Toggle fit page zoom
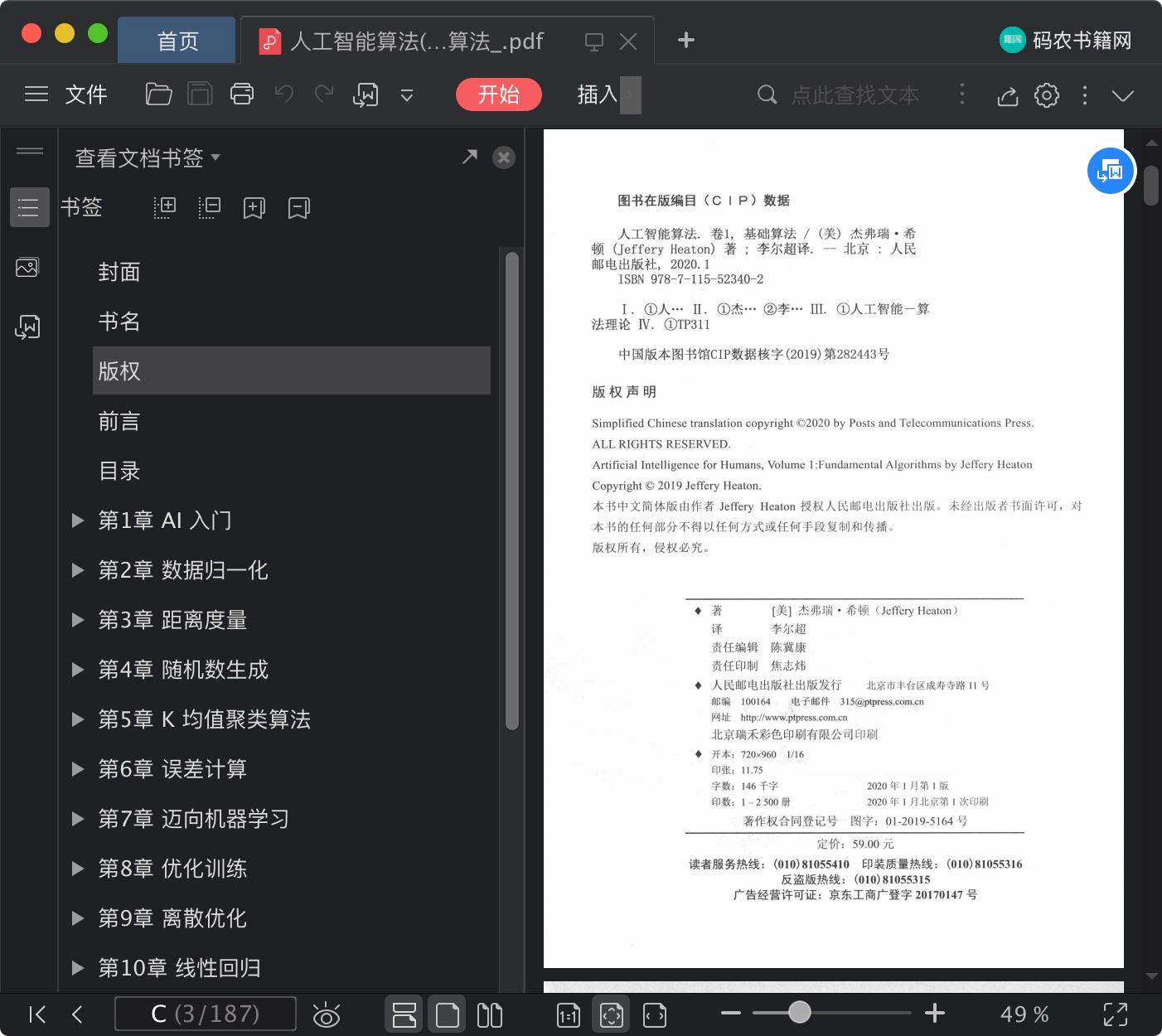Image resolution: width=1162 pixels, height=1036 pixels. tap(612, 1014)
